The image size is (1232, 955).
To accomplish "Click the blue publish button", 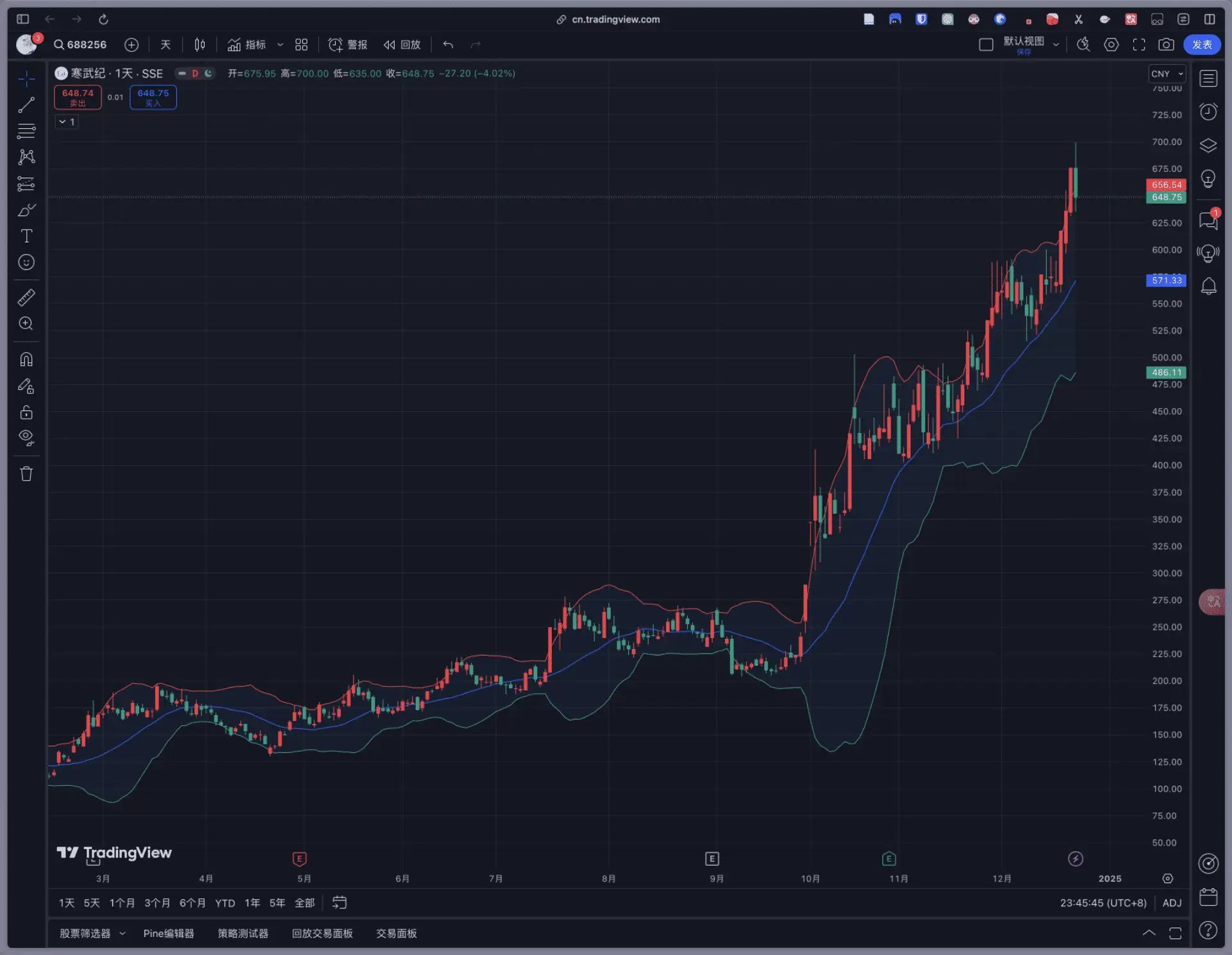I will pyautogui.click(x=1201, y=45).
